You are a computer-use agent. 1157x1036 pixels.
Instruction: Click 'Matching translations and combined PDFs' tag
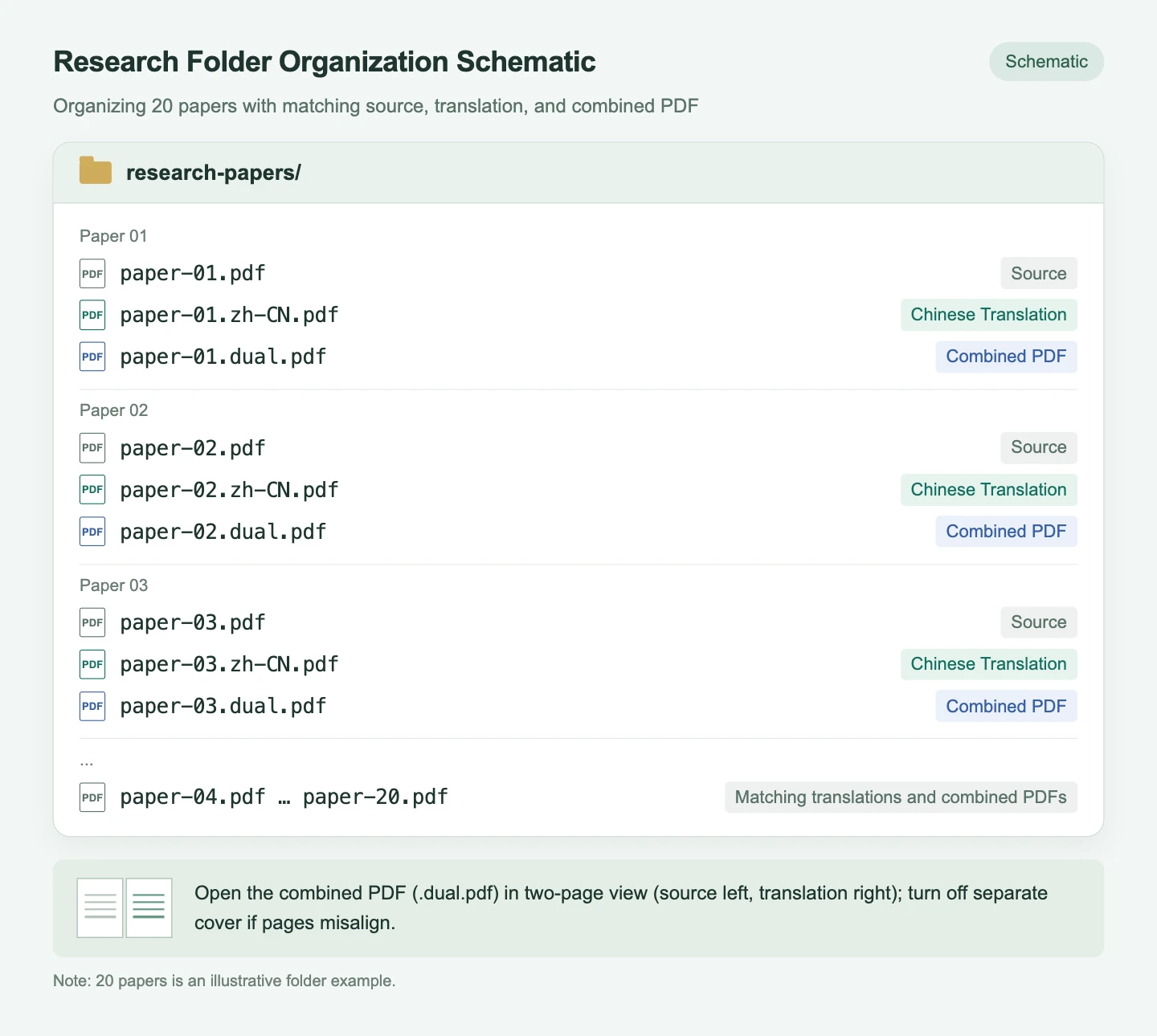click(901, 797)
